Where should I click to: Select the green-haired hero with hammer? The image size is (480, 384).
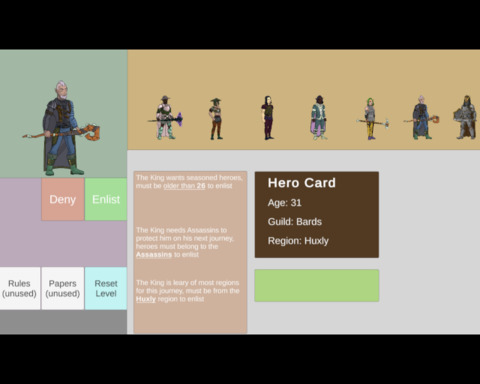[x=372, y=119]
